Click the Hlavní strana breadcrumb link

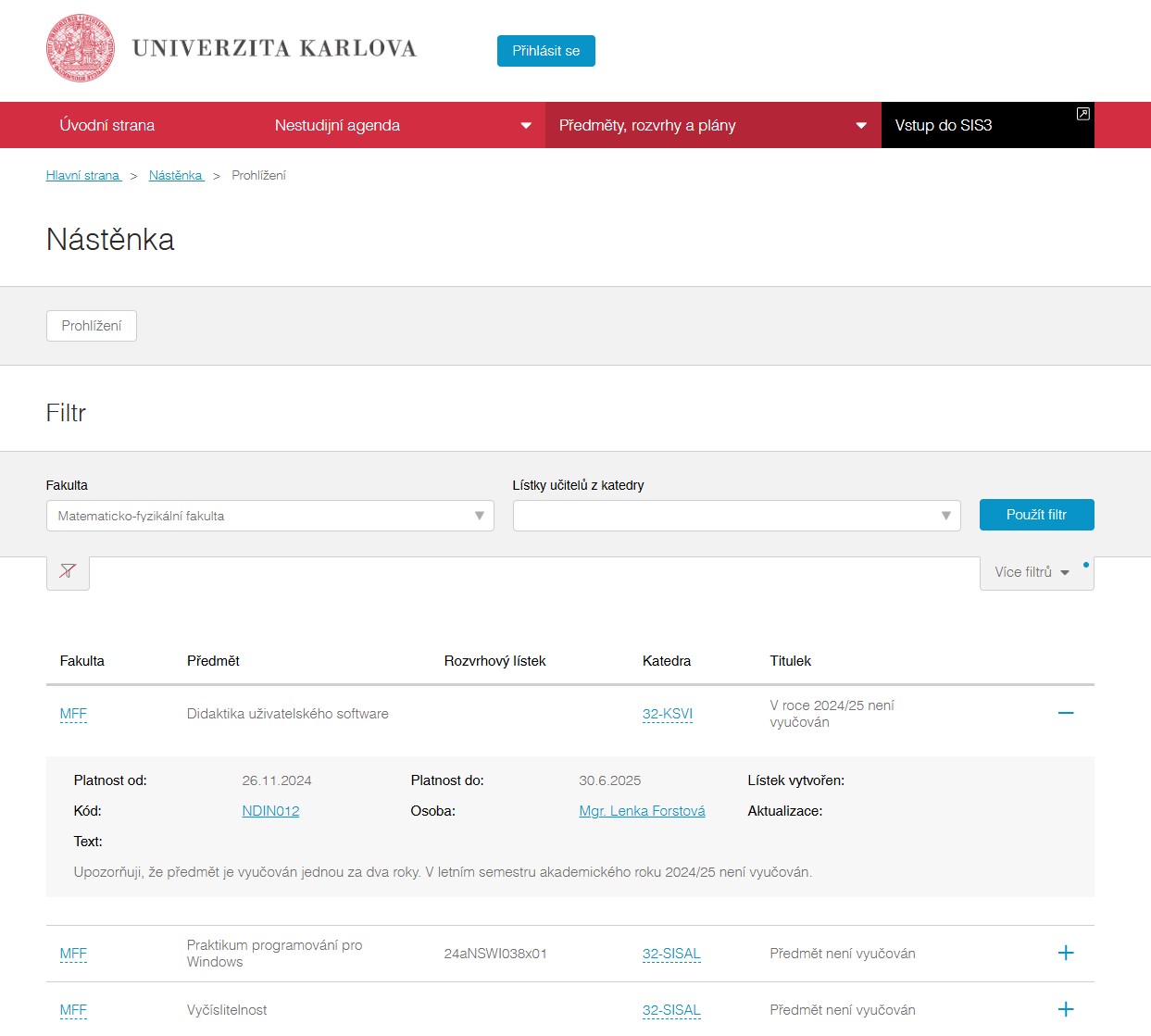[83, 175]
